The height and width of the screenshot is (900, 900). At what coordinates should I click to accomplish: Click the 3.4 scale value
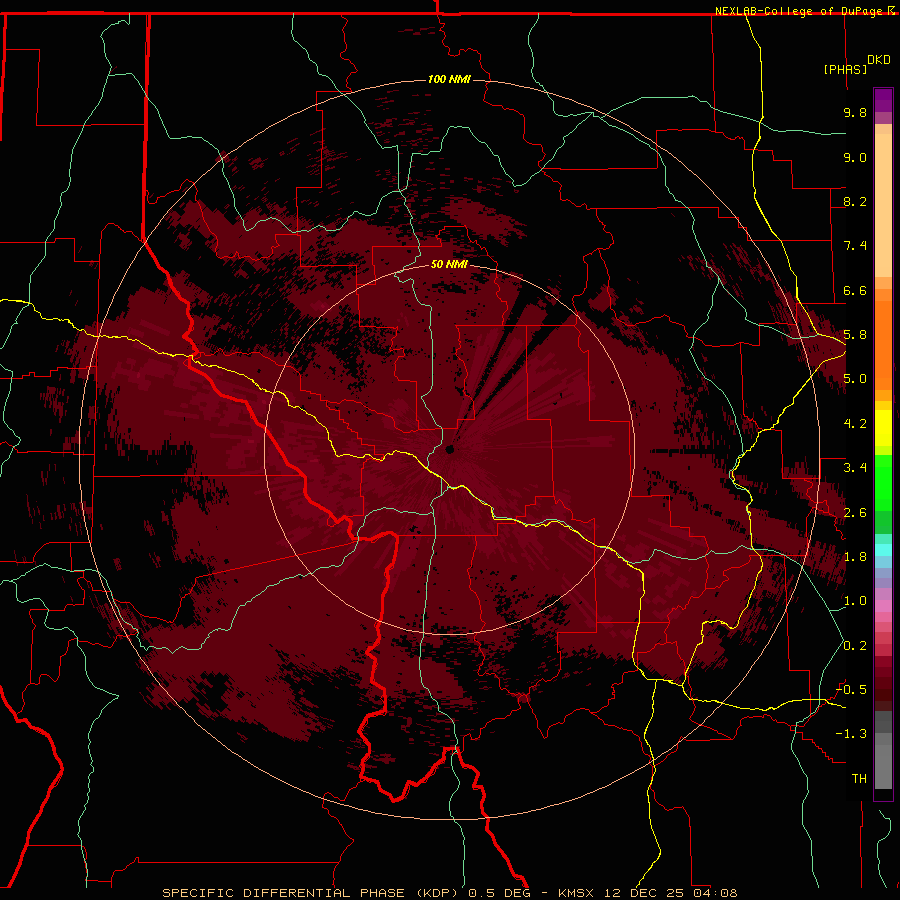pyautogui.click(x=855, y=468)
